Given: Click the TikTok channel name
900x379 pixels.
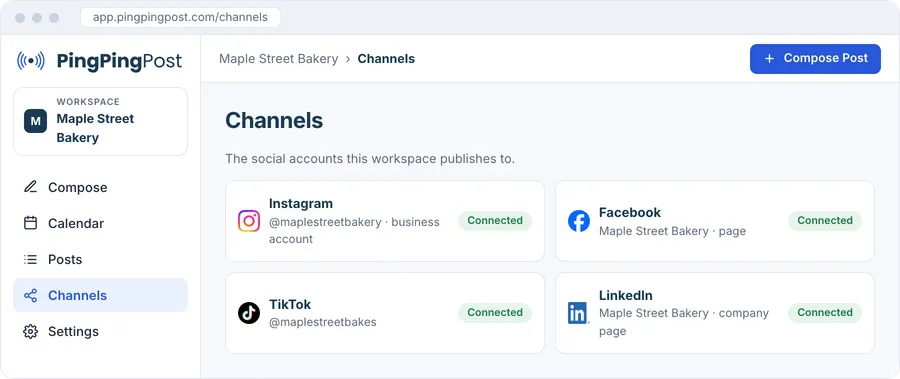Looking at the screenshot, I should [290, 304].
